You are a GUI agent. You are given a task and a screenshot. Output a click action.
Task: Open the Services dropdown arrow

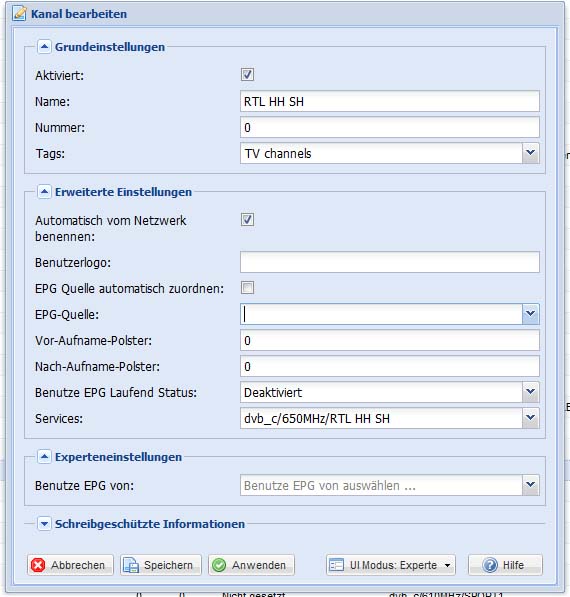coord(530,418)
